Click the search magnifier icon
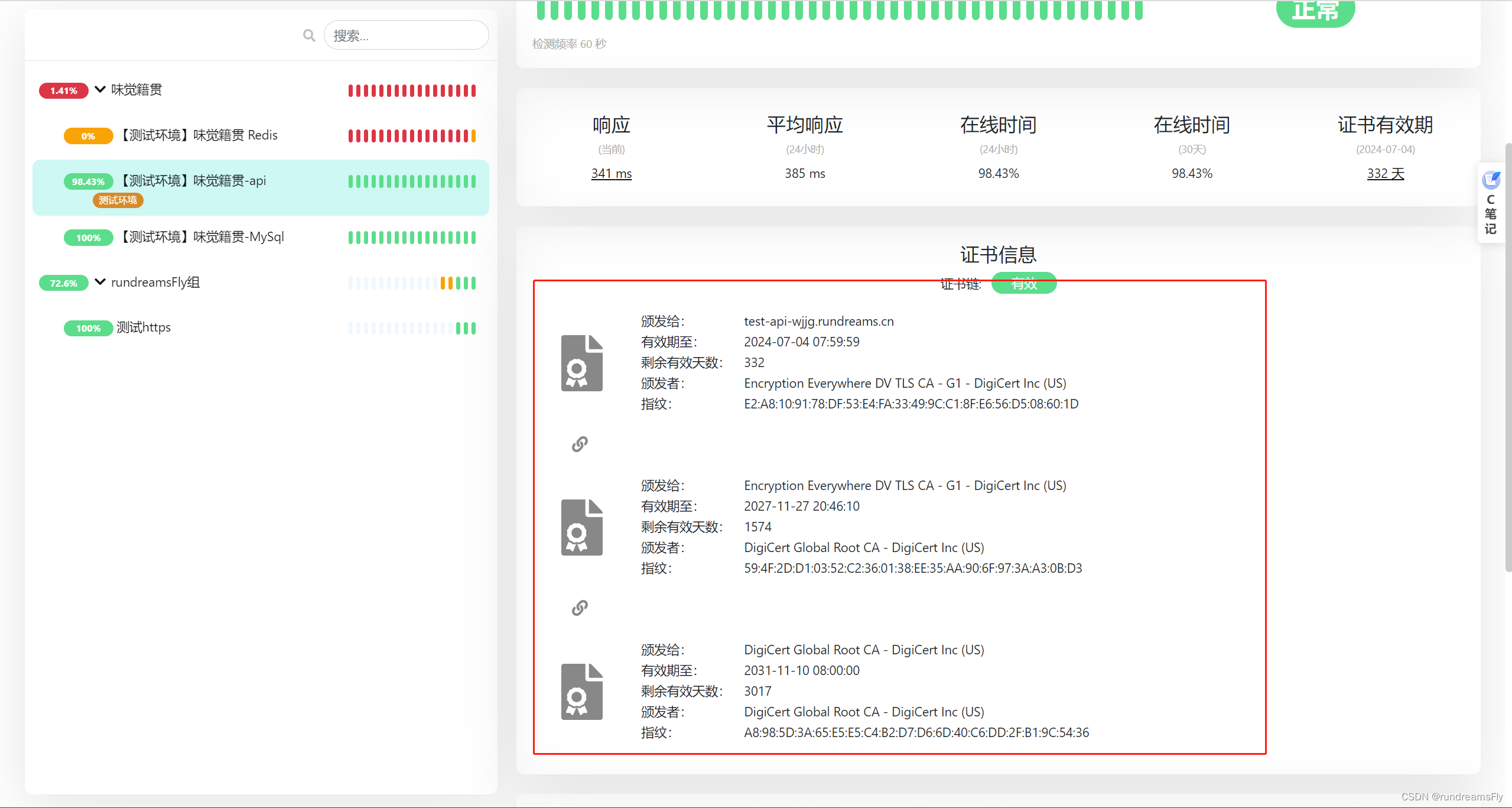 coord(308,35)
